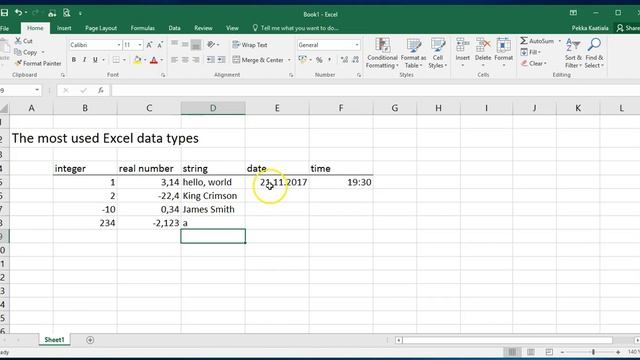Screen dimensions: 640x360
Task: Toggle Italic formatting
Action: click(x=84, y=60)
